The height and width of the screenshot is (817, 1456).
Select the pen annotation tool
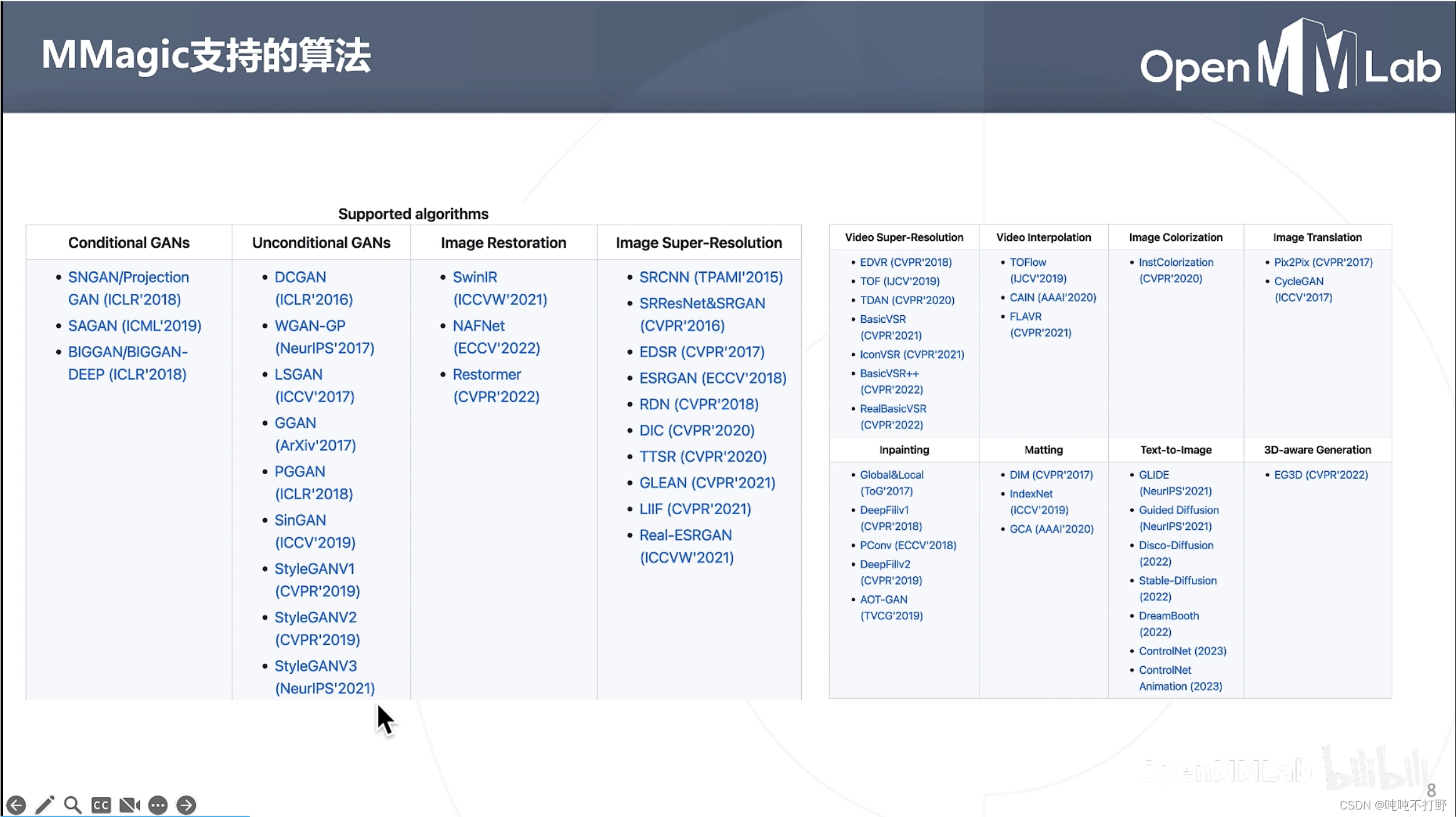44,804
